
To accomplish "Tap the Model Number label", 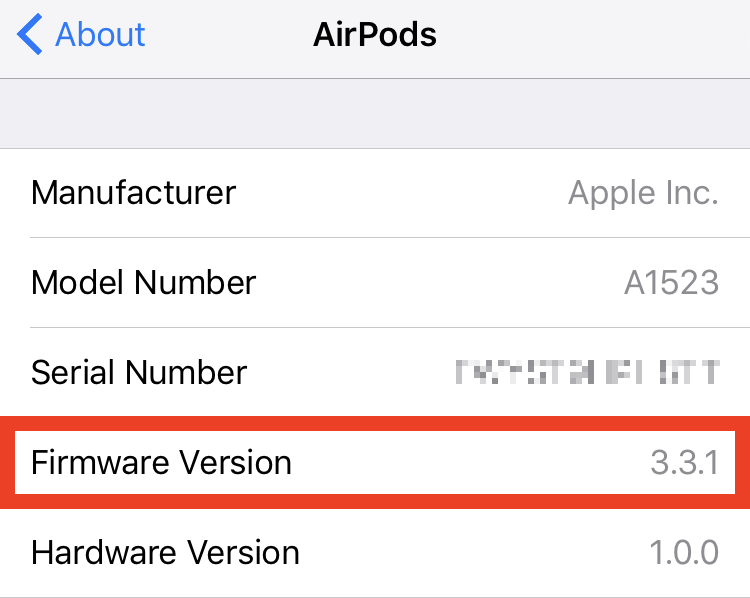I will (143, 282).
